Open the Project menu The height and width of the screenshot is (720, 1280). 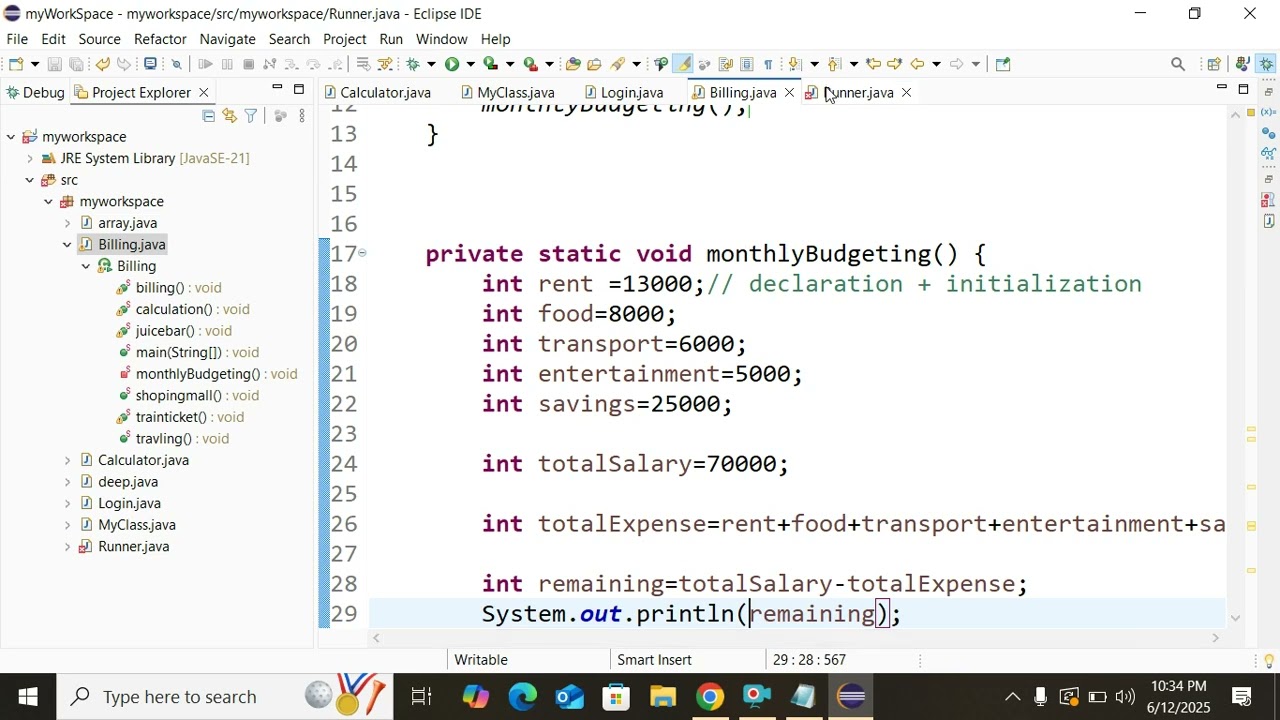pyautogui.click(x=344, y=39)
